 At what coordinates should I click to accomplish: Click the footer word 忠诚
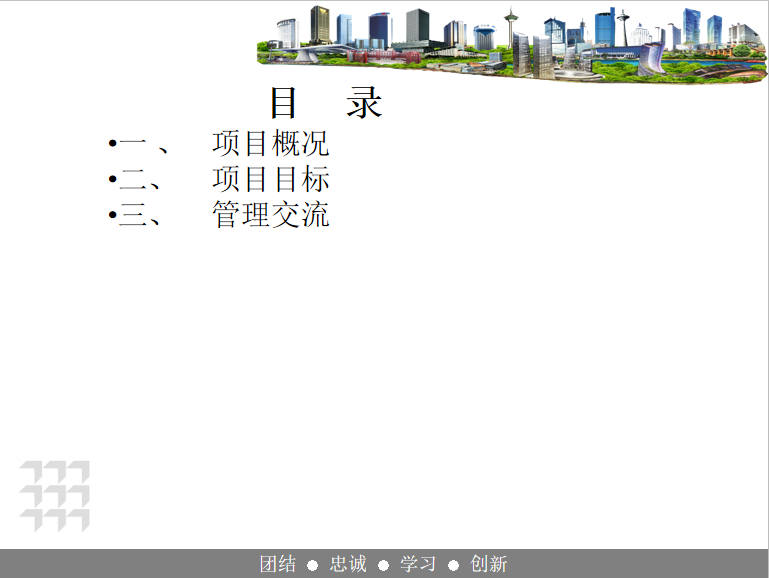click(x=348, y=564)
